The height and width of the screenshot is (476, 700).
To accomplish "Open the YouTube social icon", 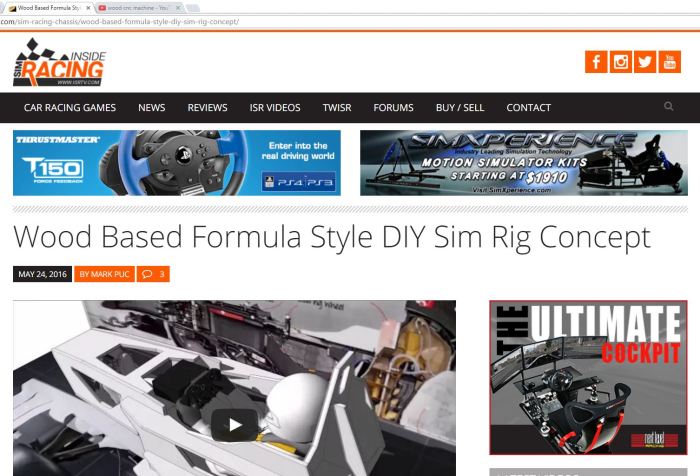I will click(669, 62).
